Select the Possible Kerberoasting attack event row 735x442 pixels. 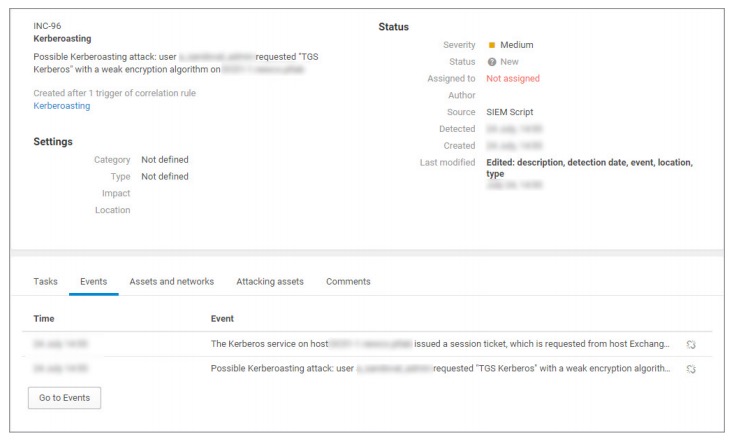coord(440,368)
